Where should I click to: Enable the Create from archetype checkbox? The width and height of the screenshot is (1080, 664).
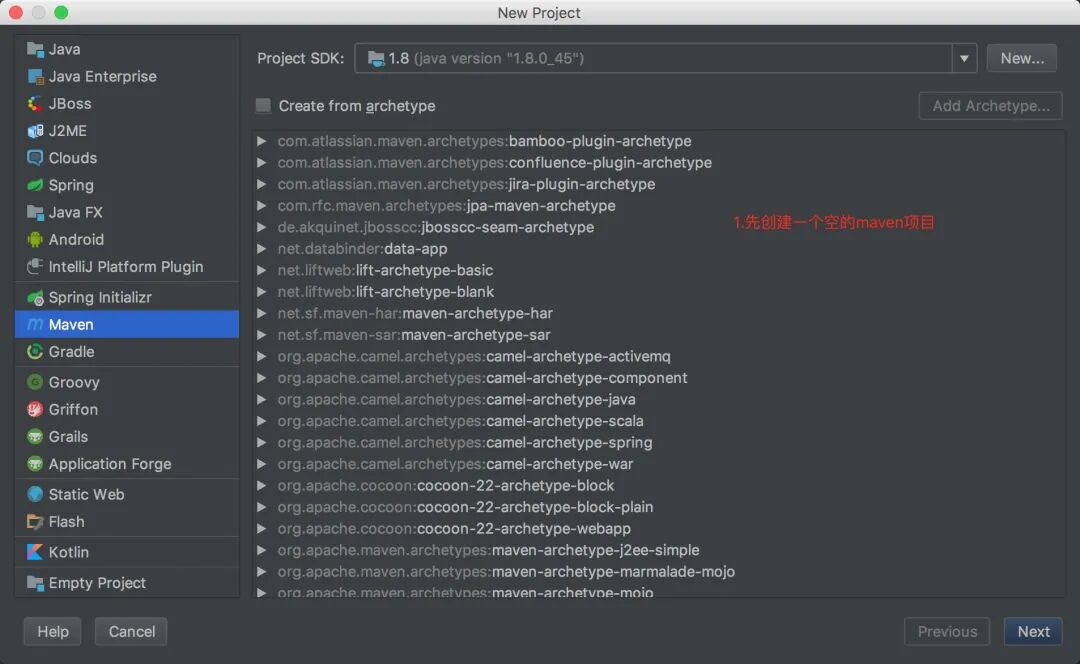tap(263, 105)
